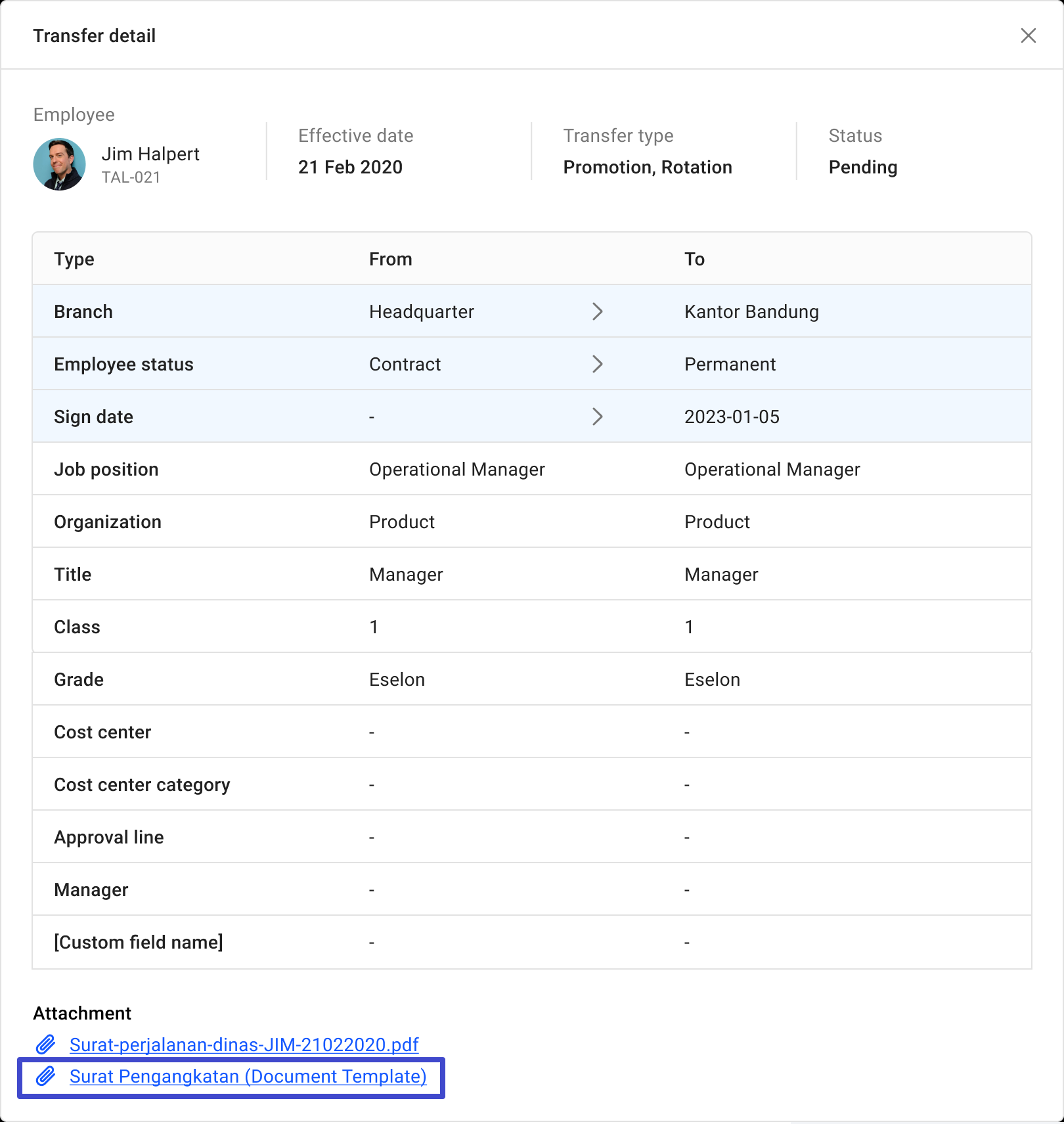Open the Surat Pengangkatan document template
The height and width of the screenshot is (1124, 1064).
coord(248,1076)
